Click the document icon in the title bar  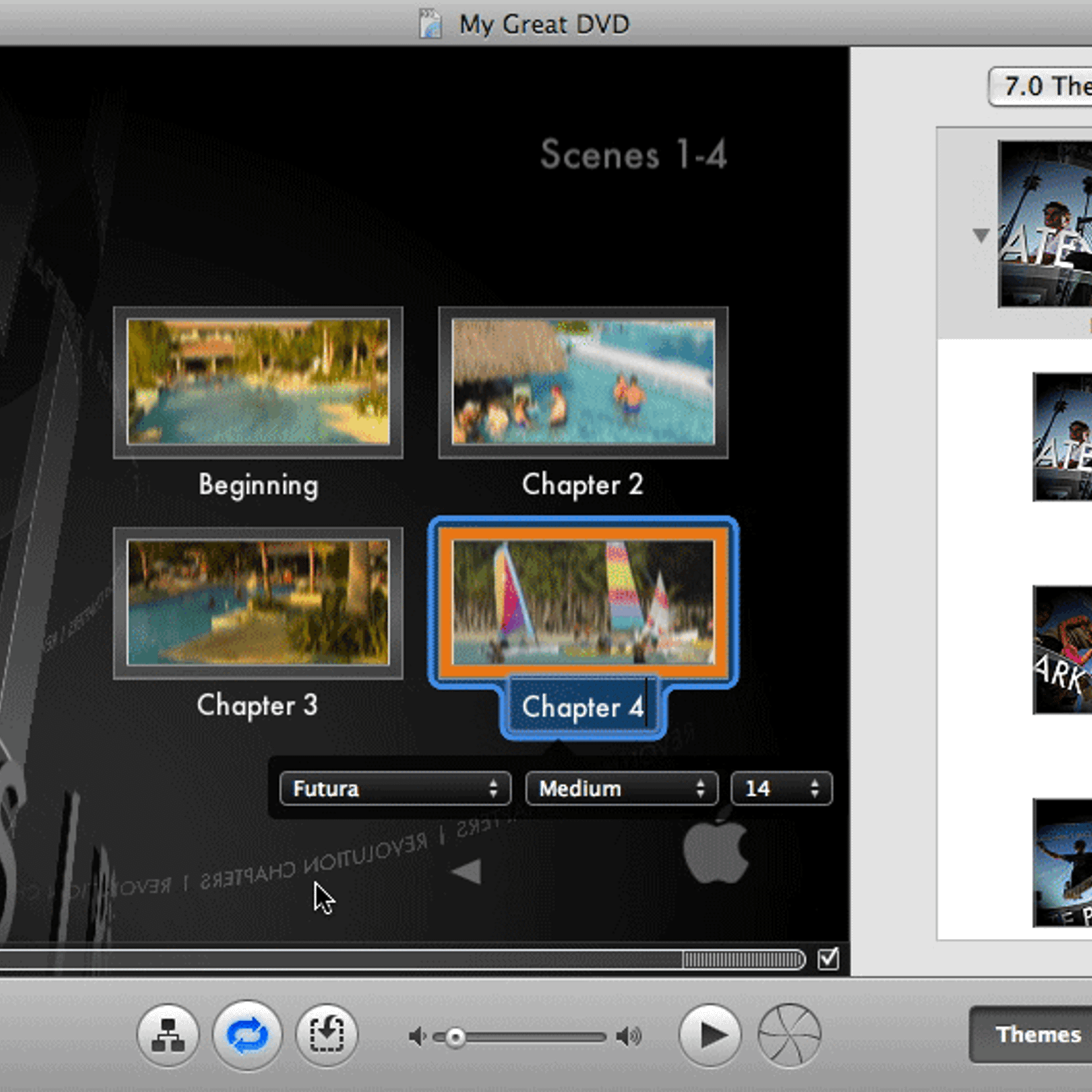431,24
